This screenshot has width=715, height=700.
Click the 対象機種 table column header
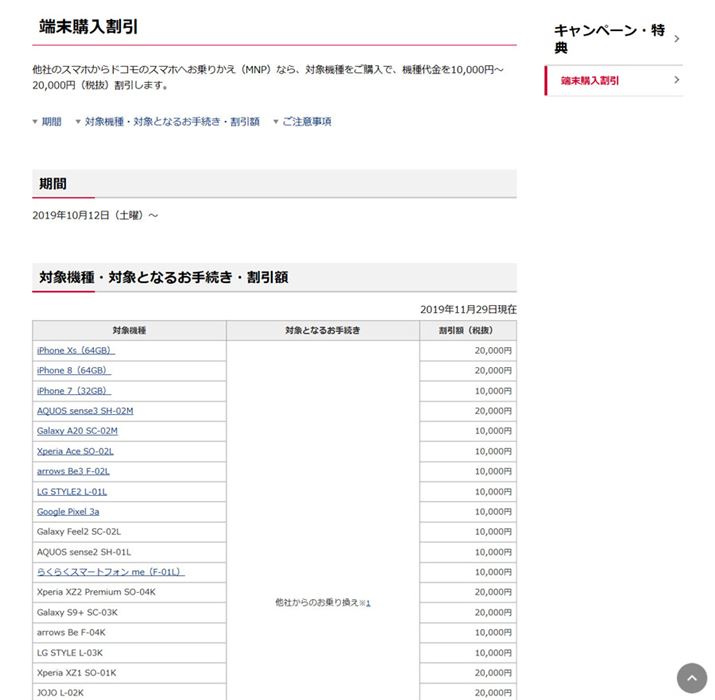[129, 330]
